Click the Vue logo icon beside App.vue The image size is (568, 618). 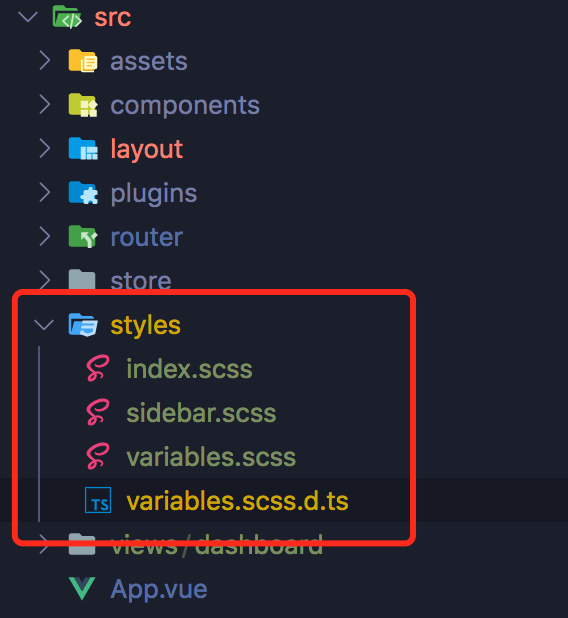82,588
